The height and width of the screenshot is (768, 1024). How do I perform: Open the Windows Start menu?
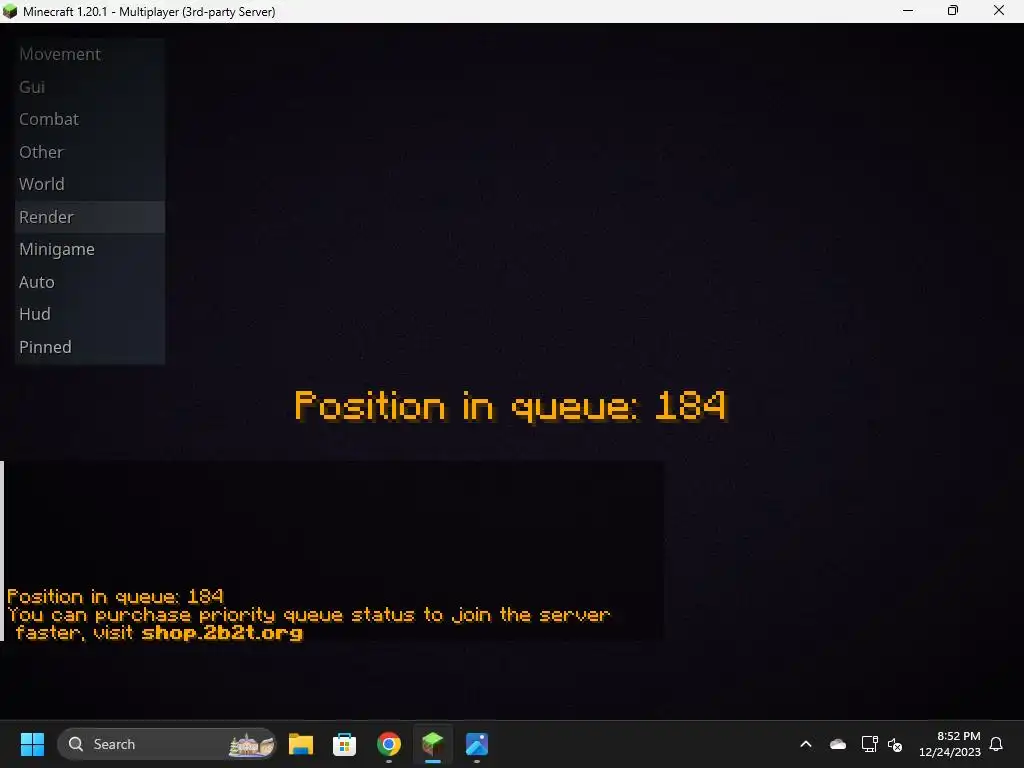pyautogui.click(x=32, y=744)
